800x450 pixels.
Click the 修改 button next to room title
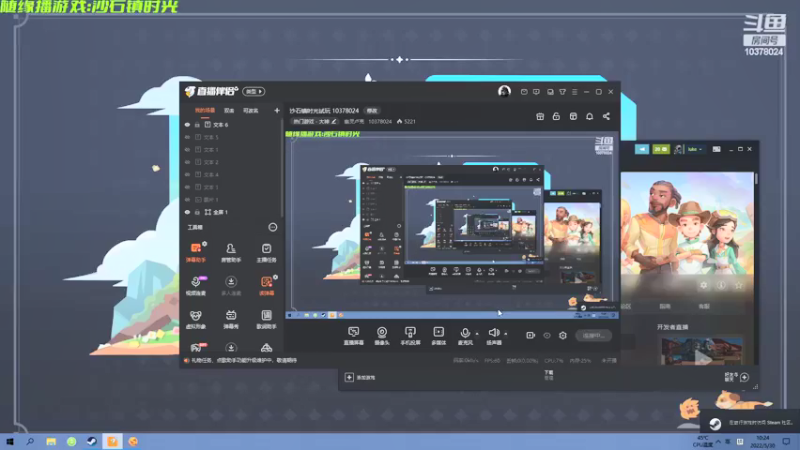(372, 111)
